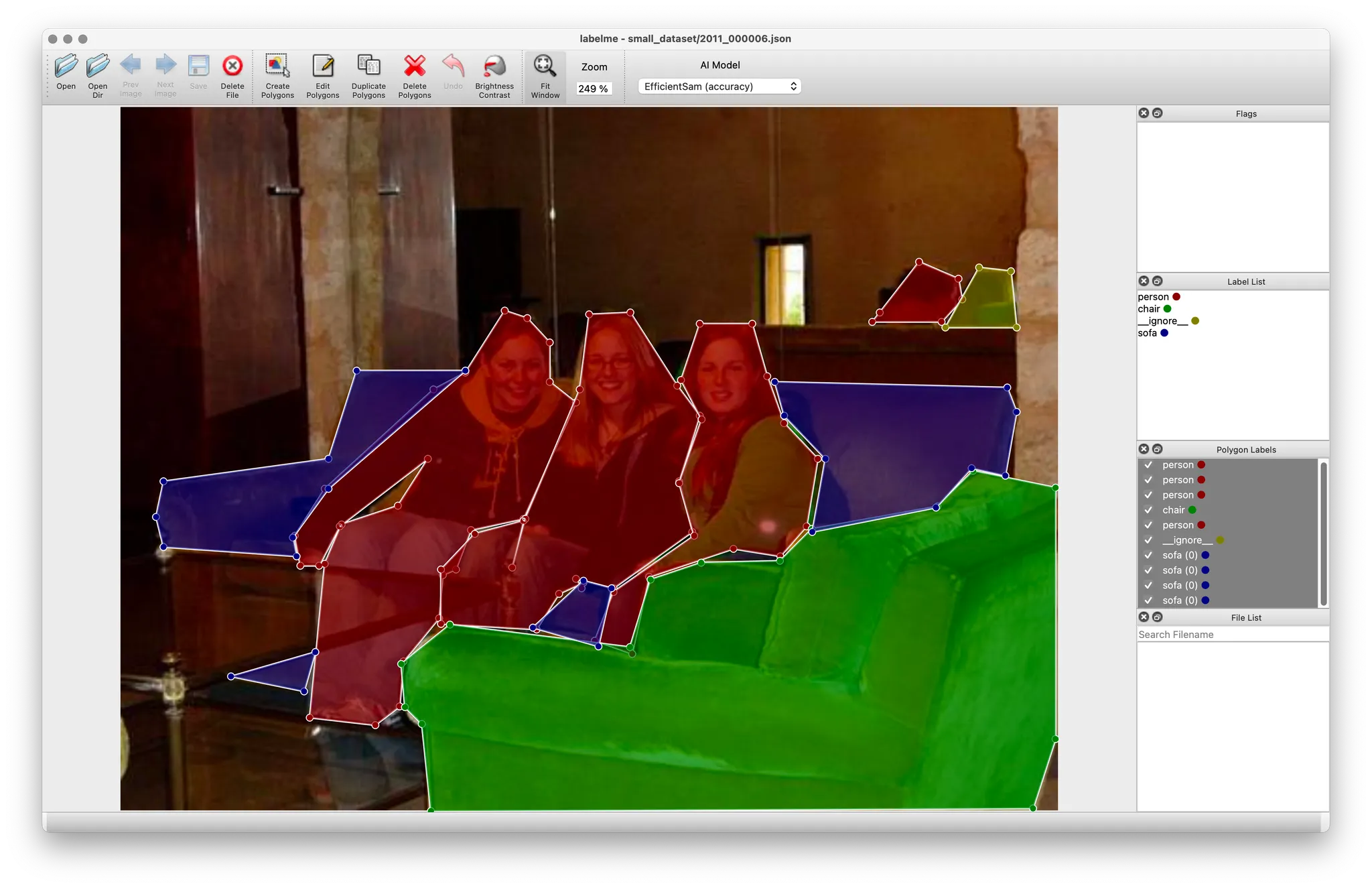
Task: Uncheck the first person polygon checkbox
Action: 1148,465
